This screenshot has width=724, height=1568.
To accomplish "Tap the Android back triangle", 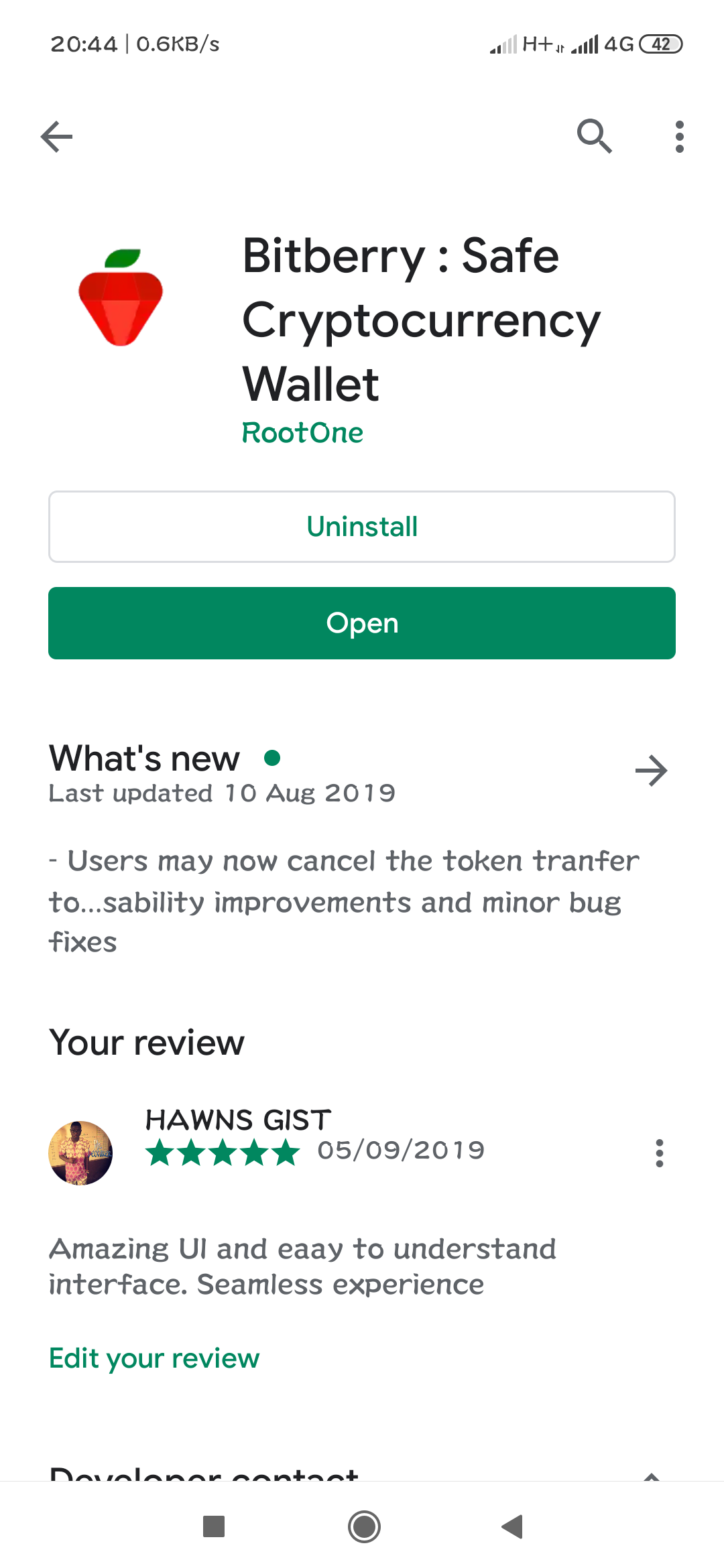I will (x=512, y=1526).
